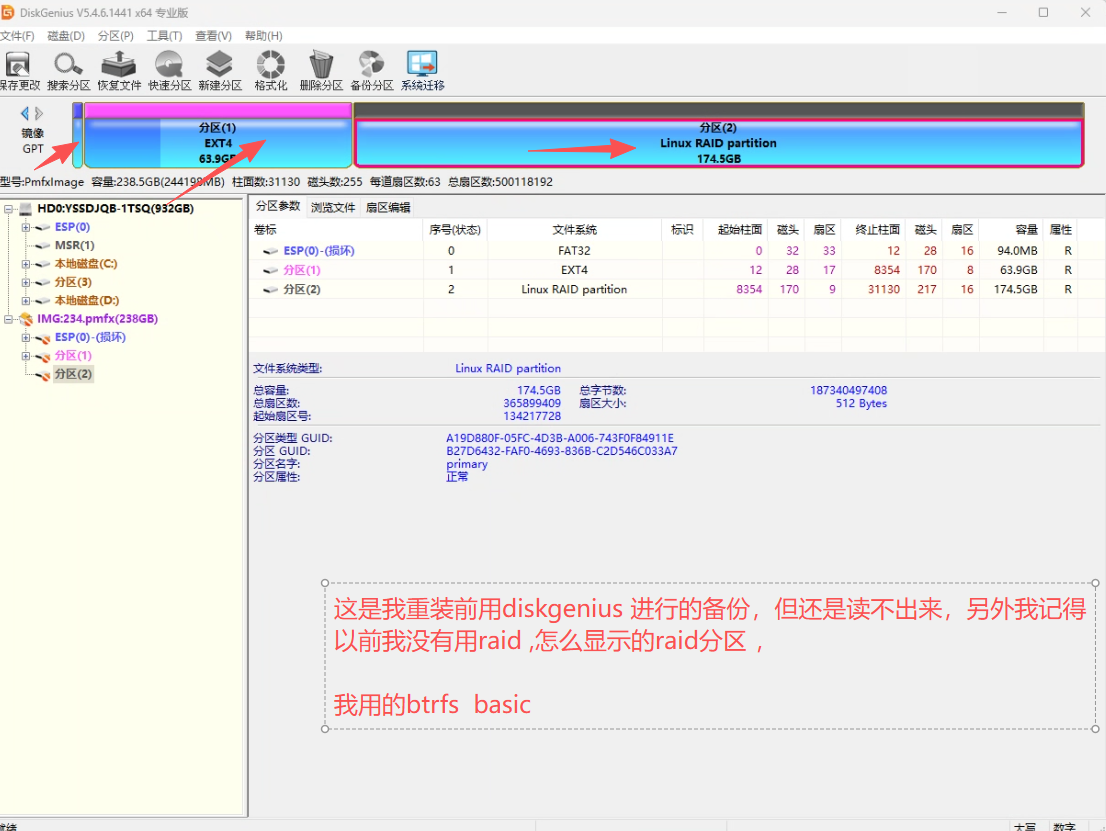
Task: Select the 分区(2) label in table row
Action: click(302, 290)
